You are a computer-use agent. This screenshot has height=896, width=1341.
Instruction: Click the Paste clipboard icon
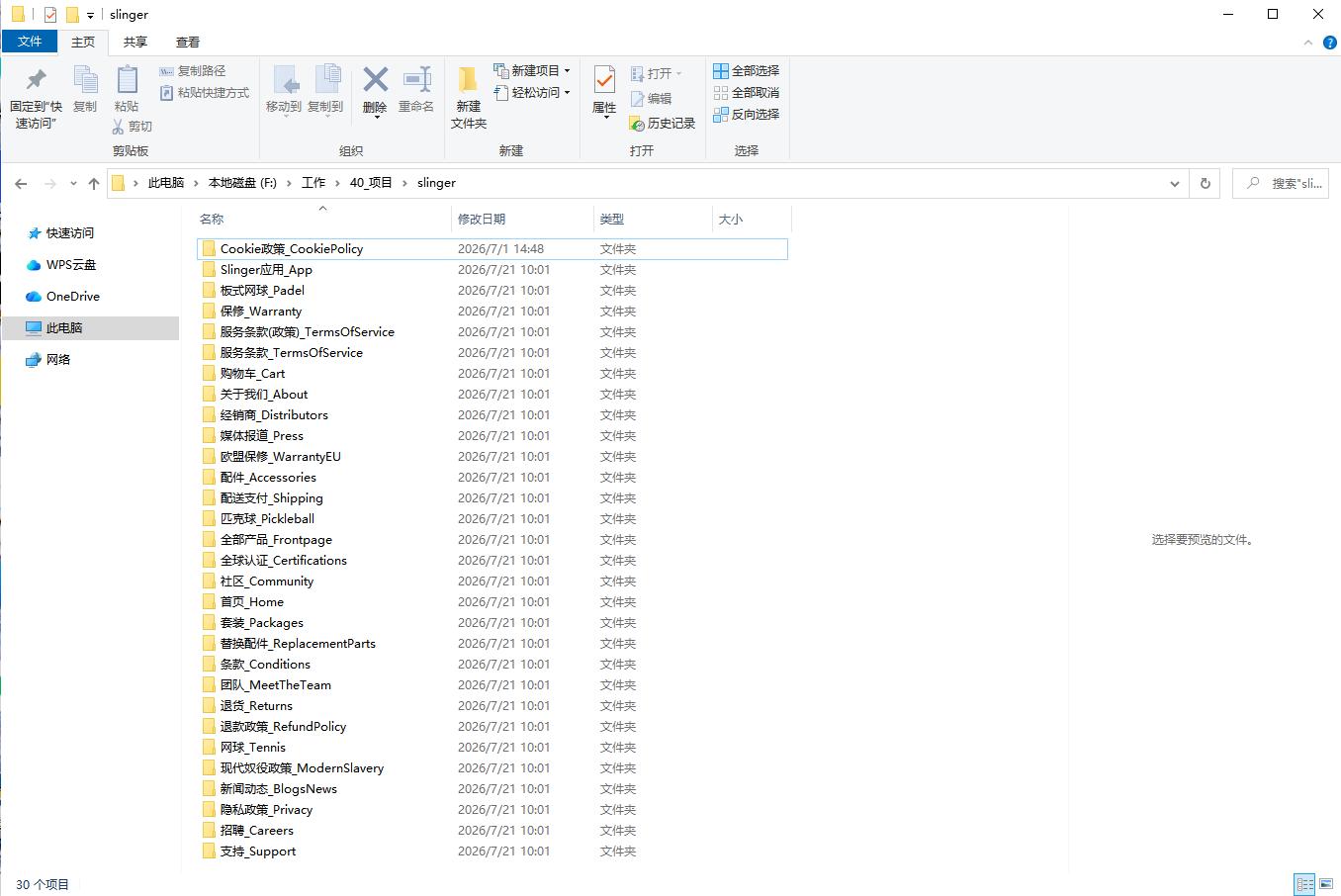click(x=127, y=80)
